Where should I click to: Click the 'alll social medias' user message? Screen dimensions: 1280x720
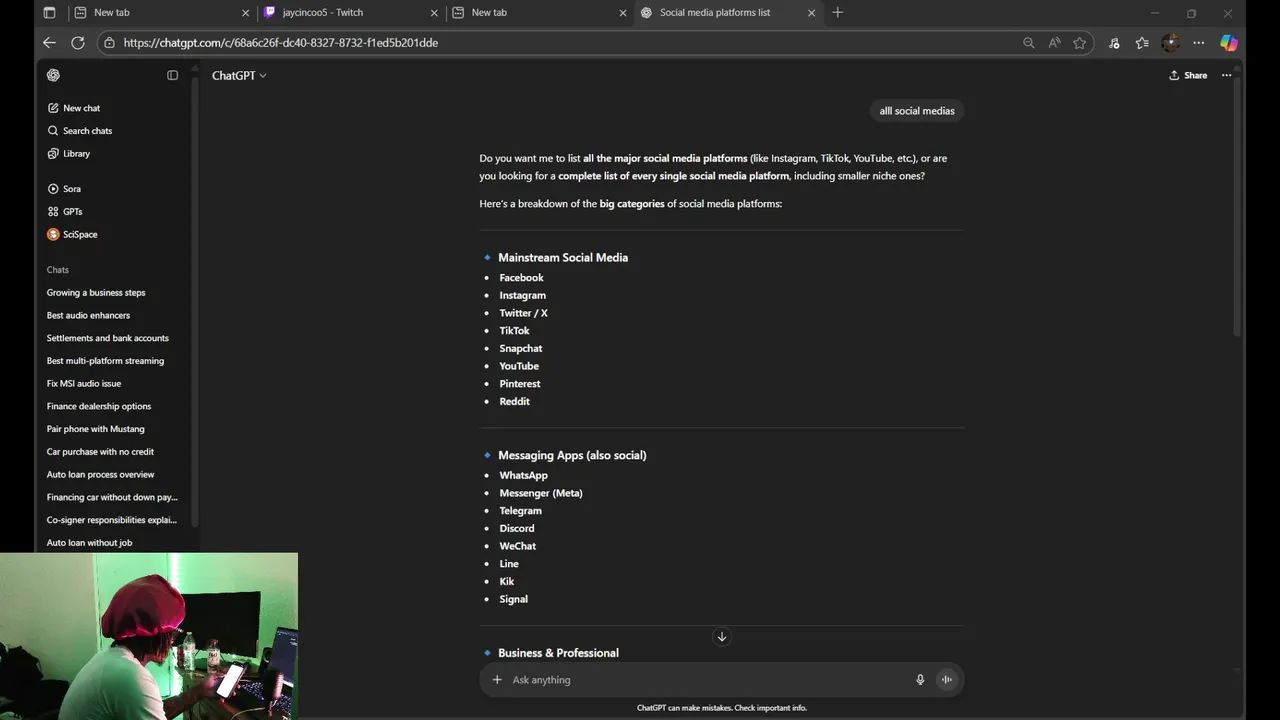(x=917, y=111)
